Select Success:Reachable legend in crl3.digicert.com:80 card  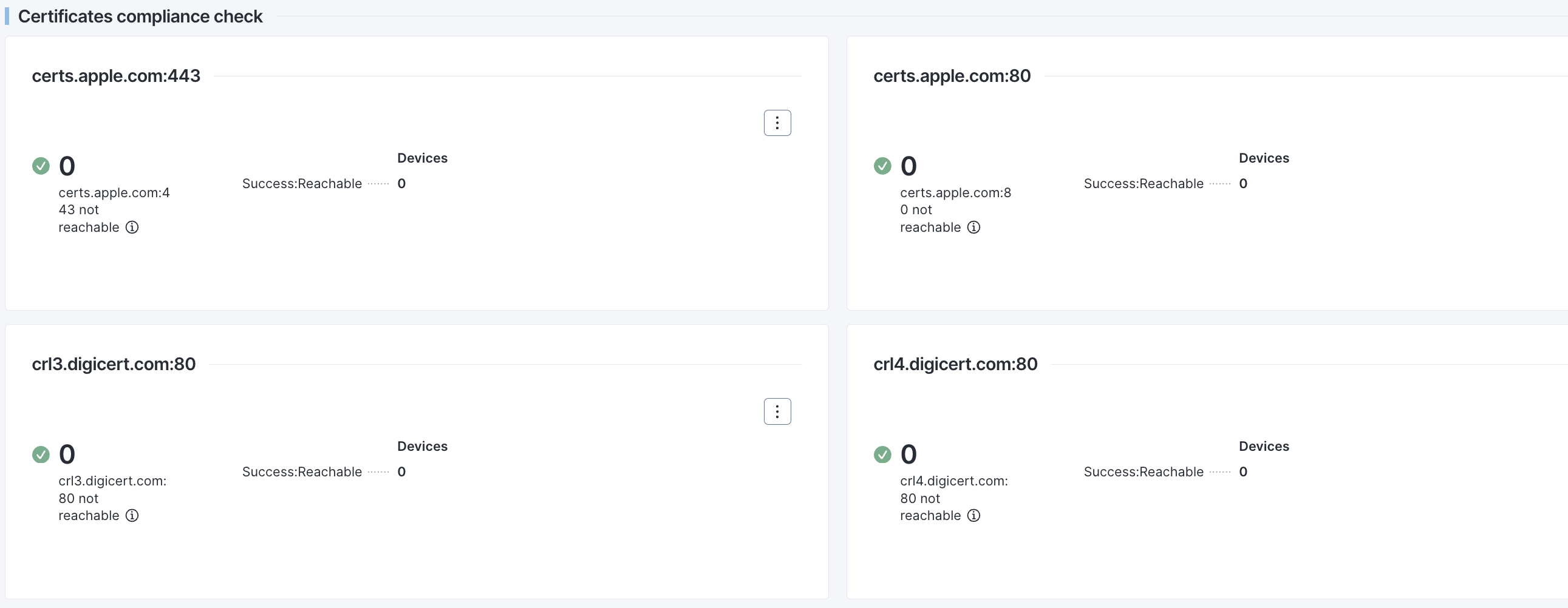click(x=302, y=472)
